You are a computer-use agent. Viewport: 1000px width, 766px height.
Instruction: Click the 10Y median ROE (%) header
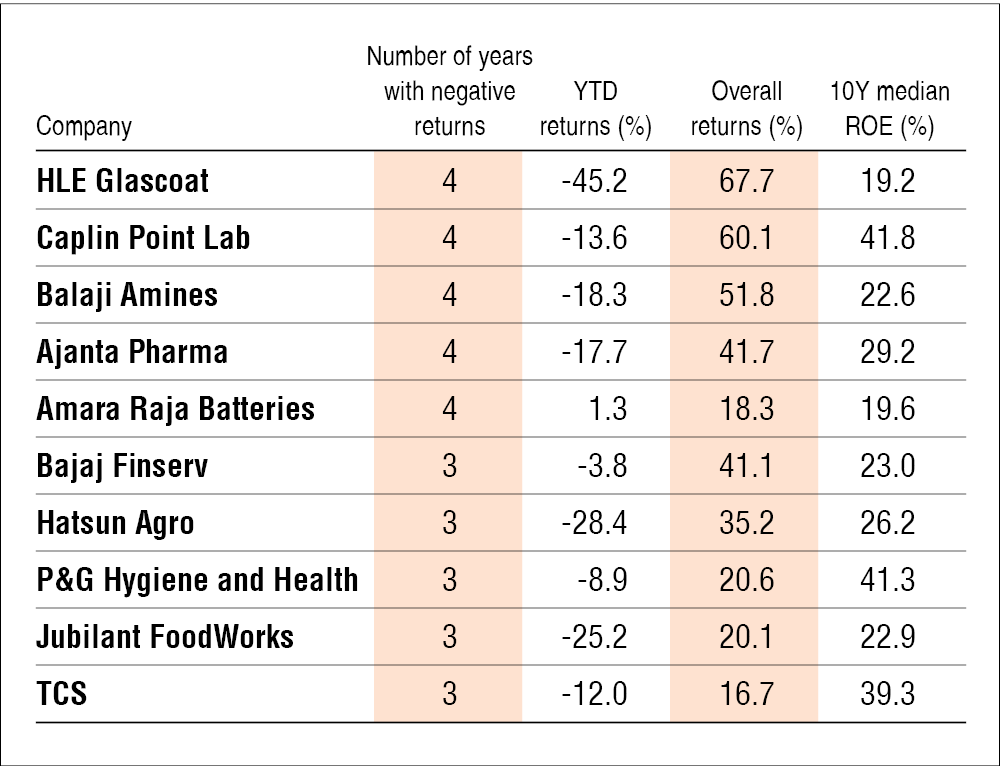tap(890, 110)
